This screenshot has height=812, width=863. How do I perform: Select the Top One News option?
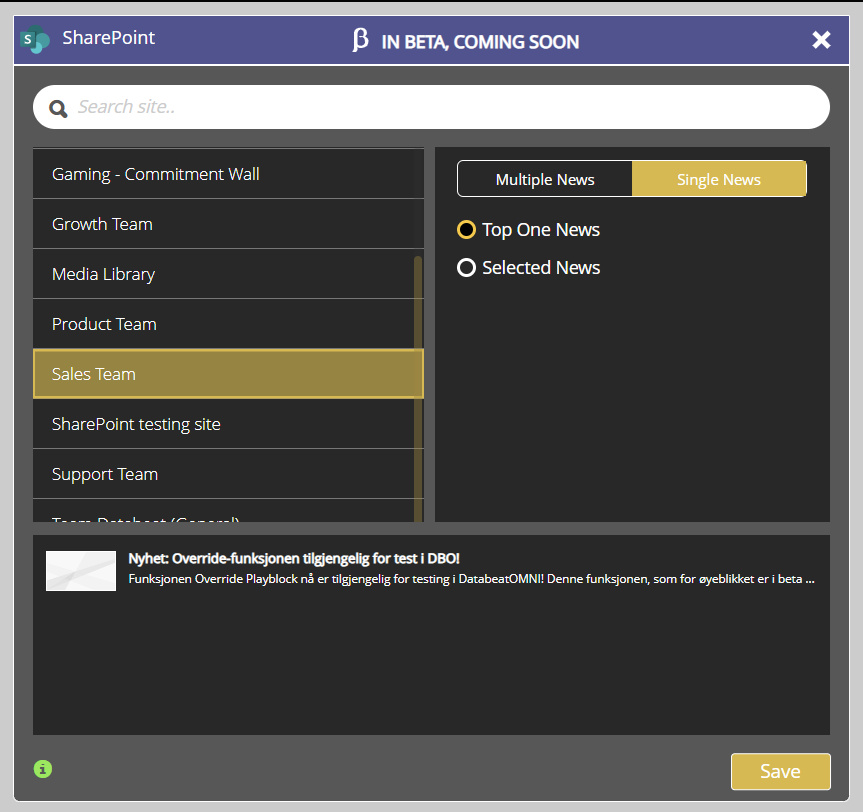click(466, 229)
